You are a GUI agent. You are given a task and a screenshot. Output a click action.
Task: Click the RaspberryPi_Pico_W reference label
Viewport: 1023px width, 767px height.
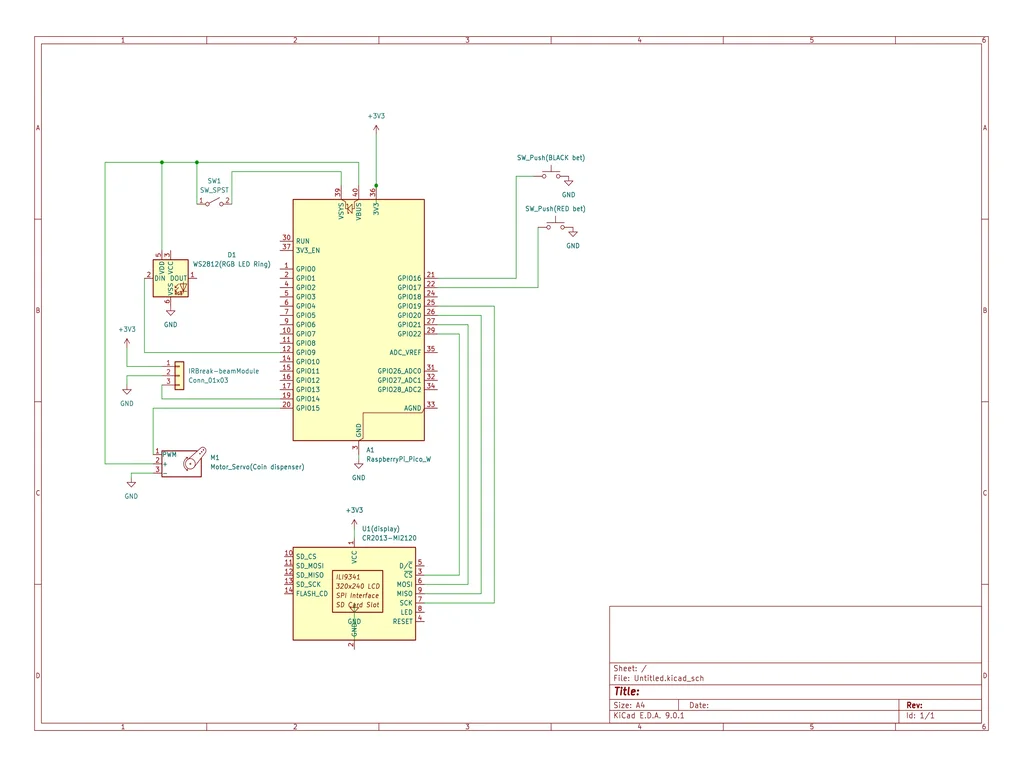(x=399, y=459)
